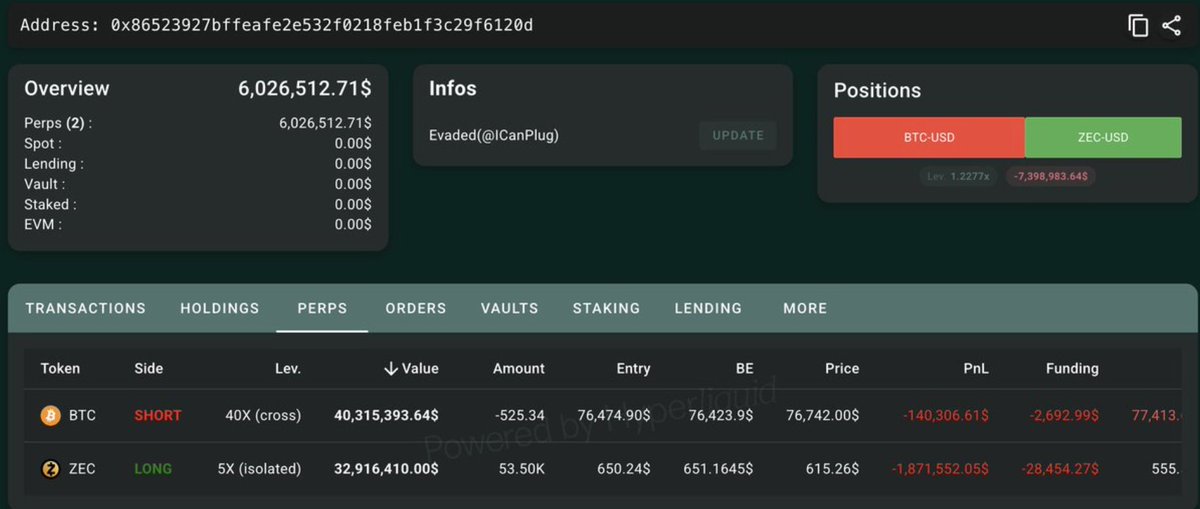Sort by Value using the down arrow
1200x509 pixels.
[x=391, y=368]
